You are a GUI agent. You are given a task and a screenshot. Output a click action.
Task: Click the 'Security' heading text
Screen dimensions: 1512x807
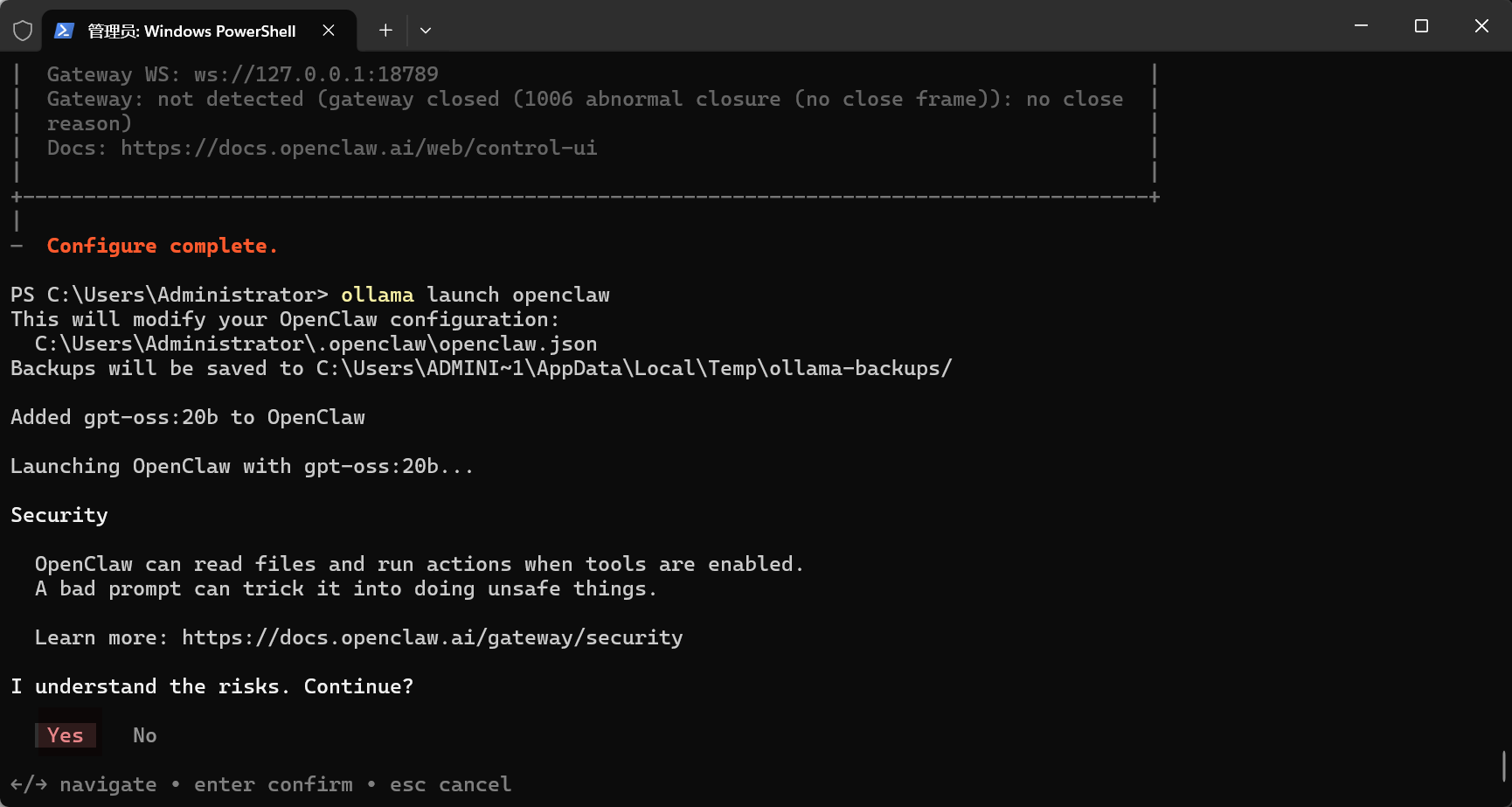[59, 515]
